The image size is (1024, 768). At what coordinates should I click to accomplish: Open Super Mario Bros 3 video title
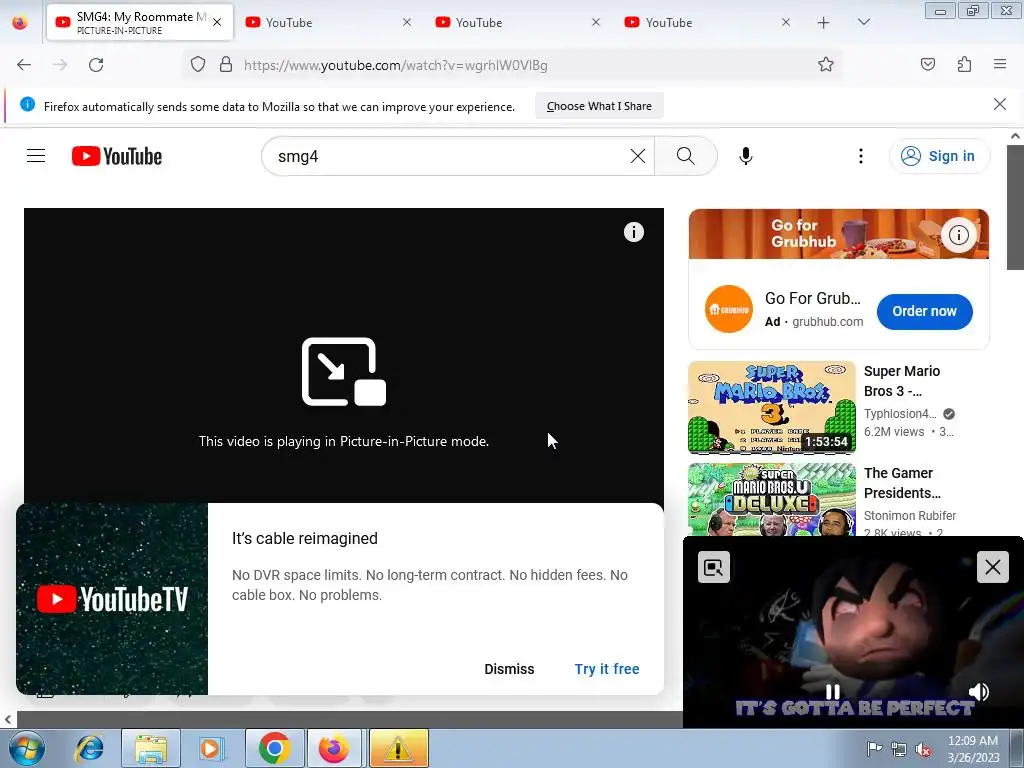click(x=902, y=381)
